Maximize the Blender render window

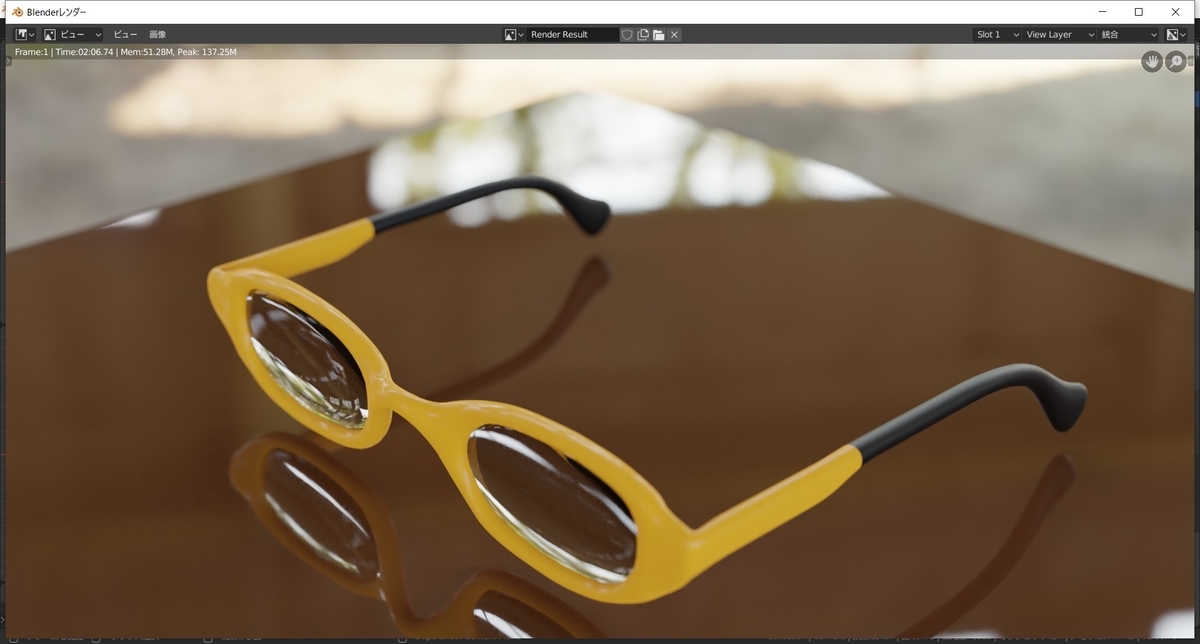click(x=1138, y=12)
